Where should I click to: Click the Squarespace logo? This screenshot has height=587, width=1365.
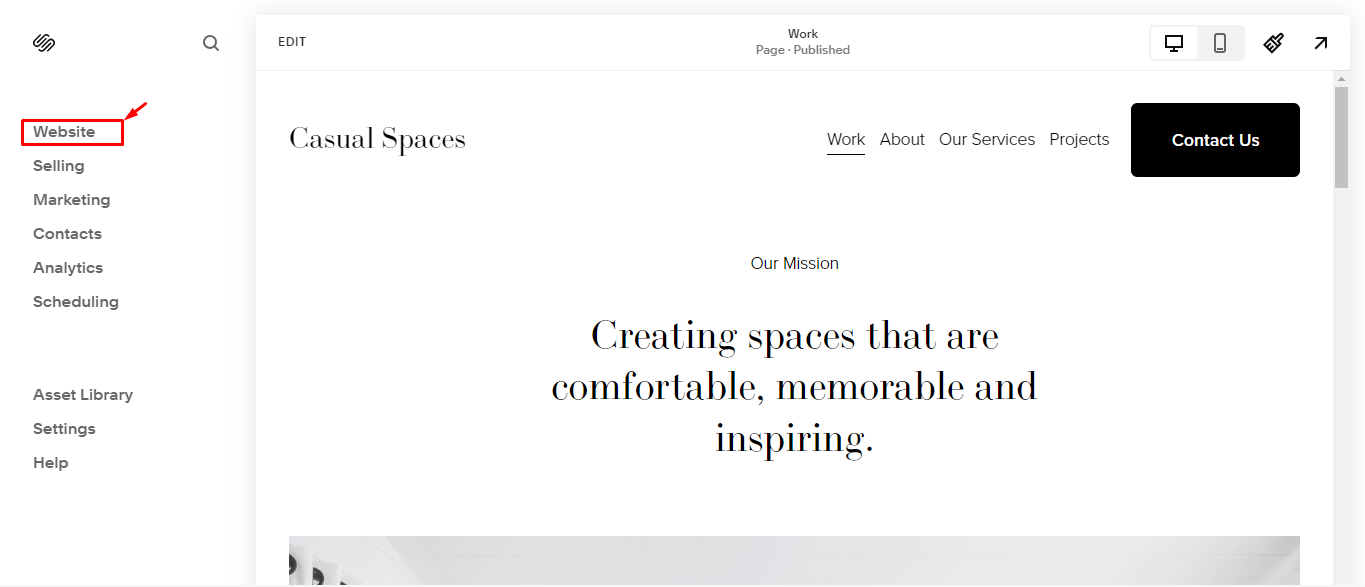44,42
